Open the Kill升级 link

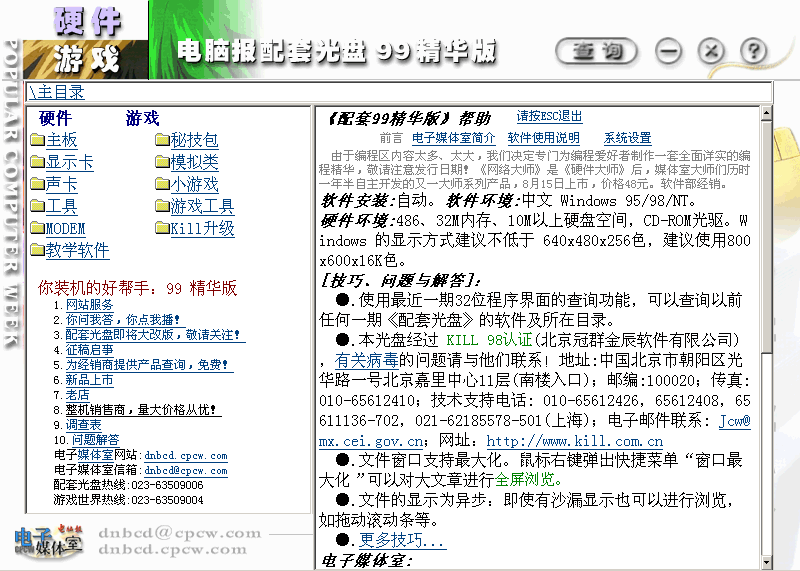tap(202, 229)
